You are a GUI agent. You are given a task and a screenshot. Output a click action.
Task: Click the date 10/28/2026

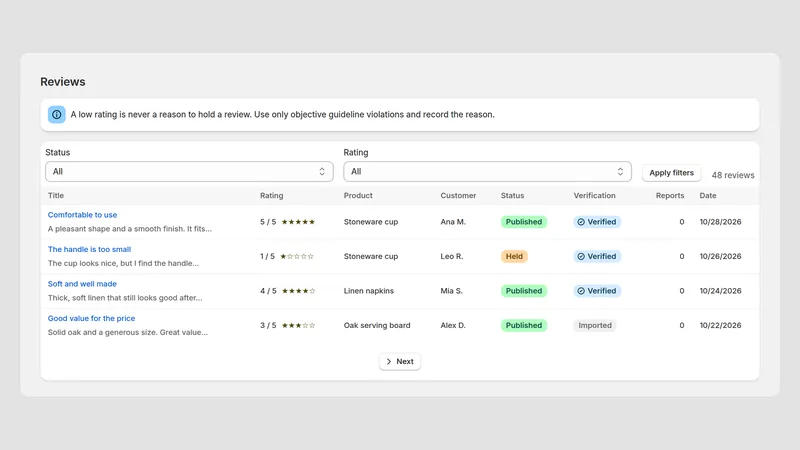click(720, 222)
